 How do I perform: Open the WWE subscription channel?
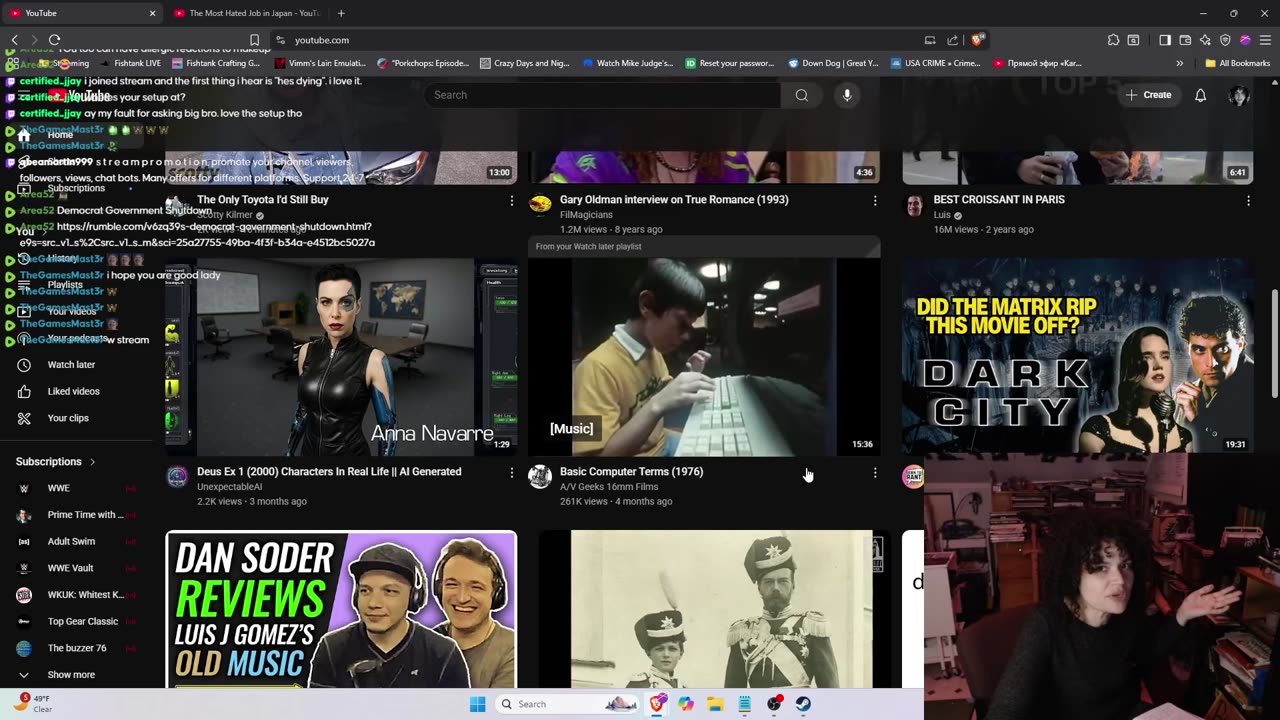pos(60,488)
